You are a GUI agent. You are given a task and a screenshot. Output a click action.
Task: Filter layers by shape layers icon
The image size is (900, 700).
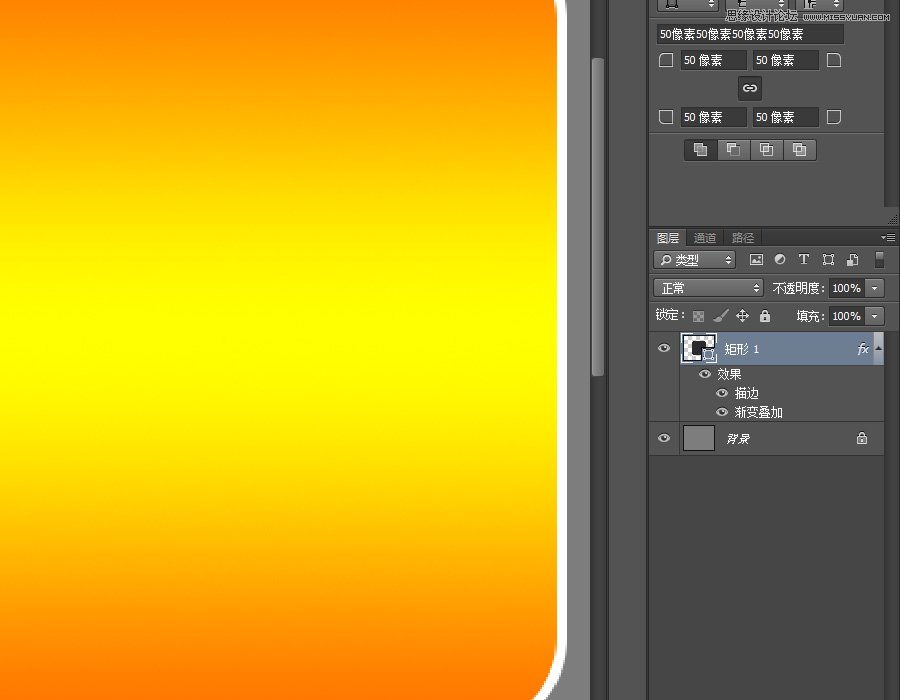[x=828, y=260]
